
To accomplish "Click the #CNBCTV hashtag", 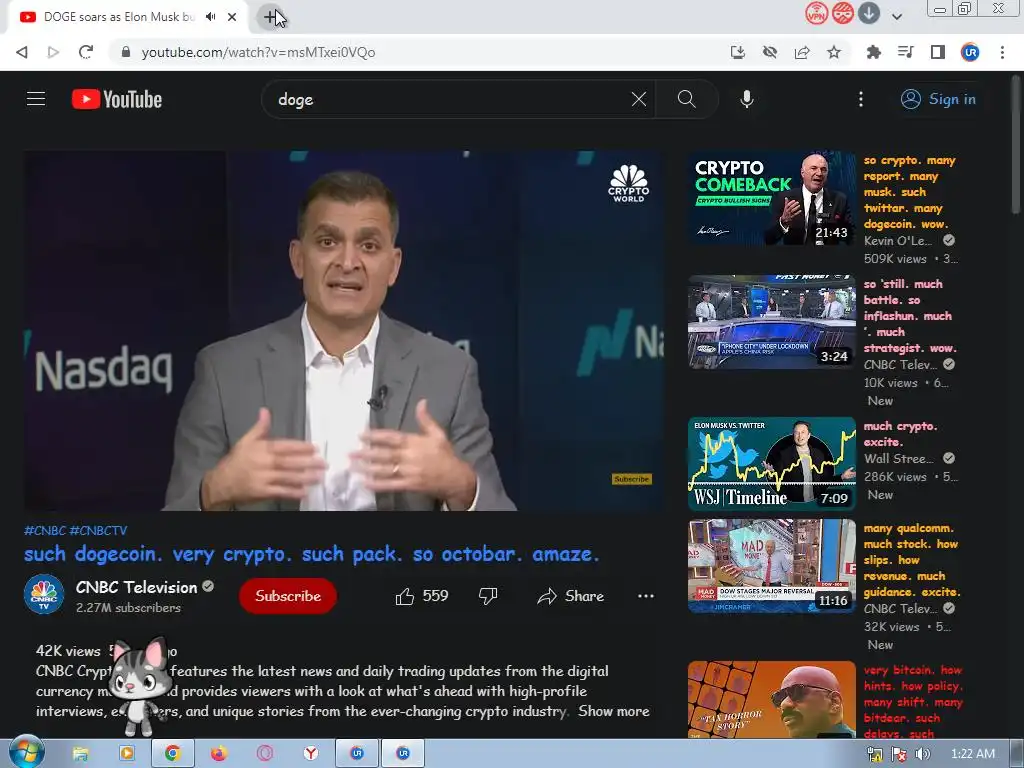I will pos(99,530).
